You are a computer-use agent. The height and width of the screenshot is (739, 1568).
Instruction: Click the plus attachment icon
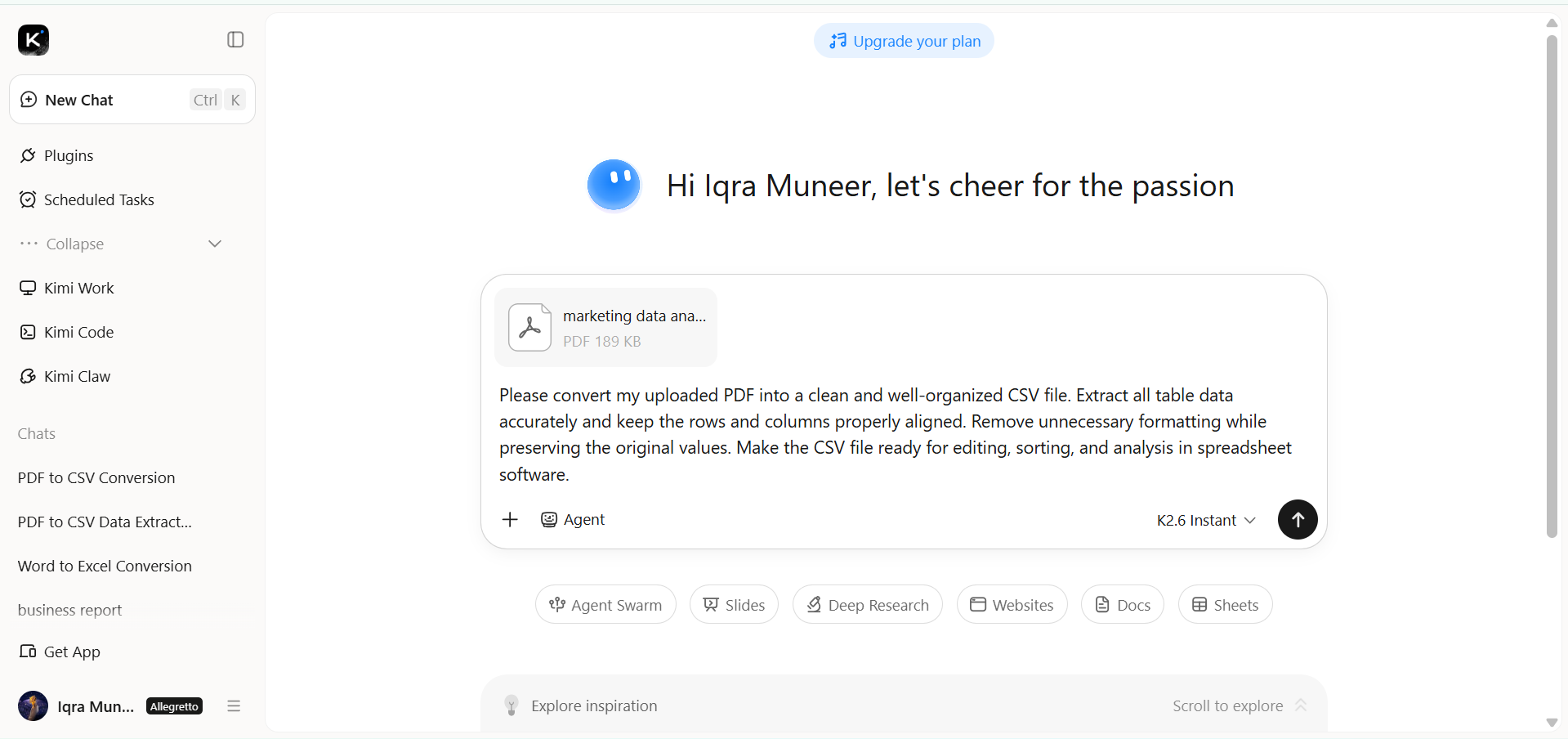[510, 519]
